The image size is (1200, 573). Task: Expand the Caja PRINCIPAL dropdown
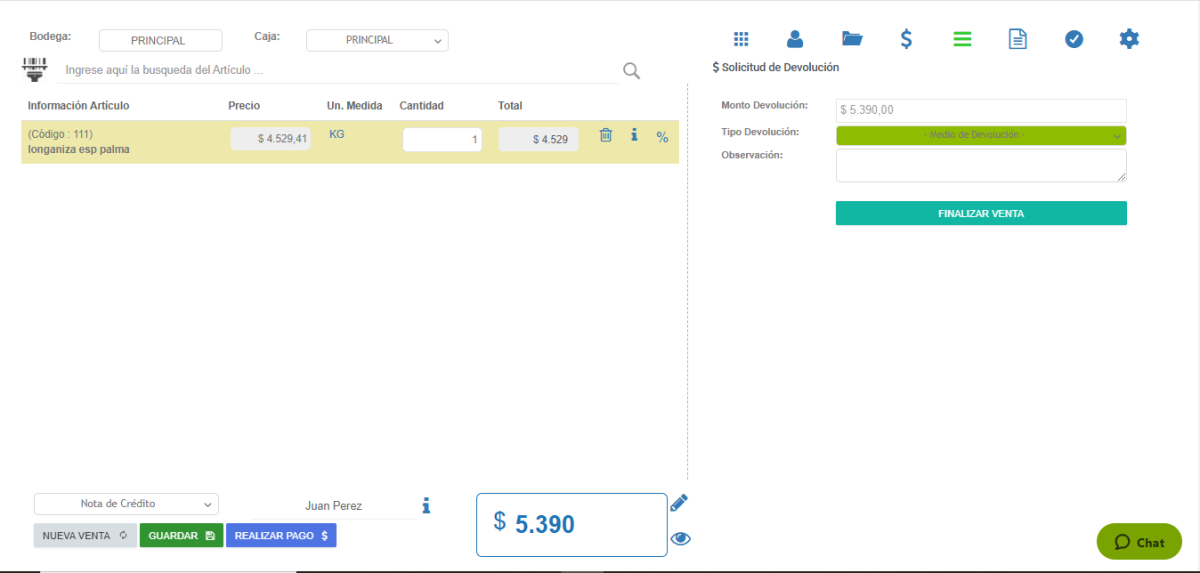coord(377,41)
